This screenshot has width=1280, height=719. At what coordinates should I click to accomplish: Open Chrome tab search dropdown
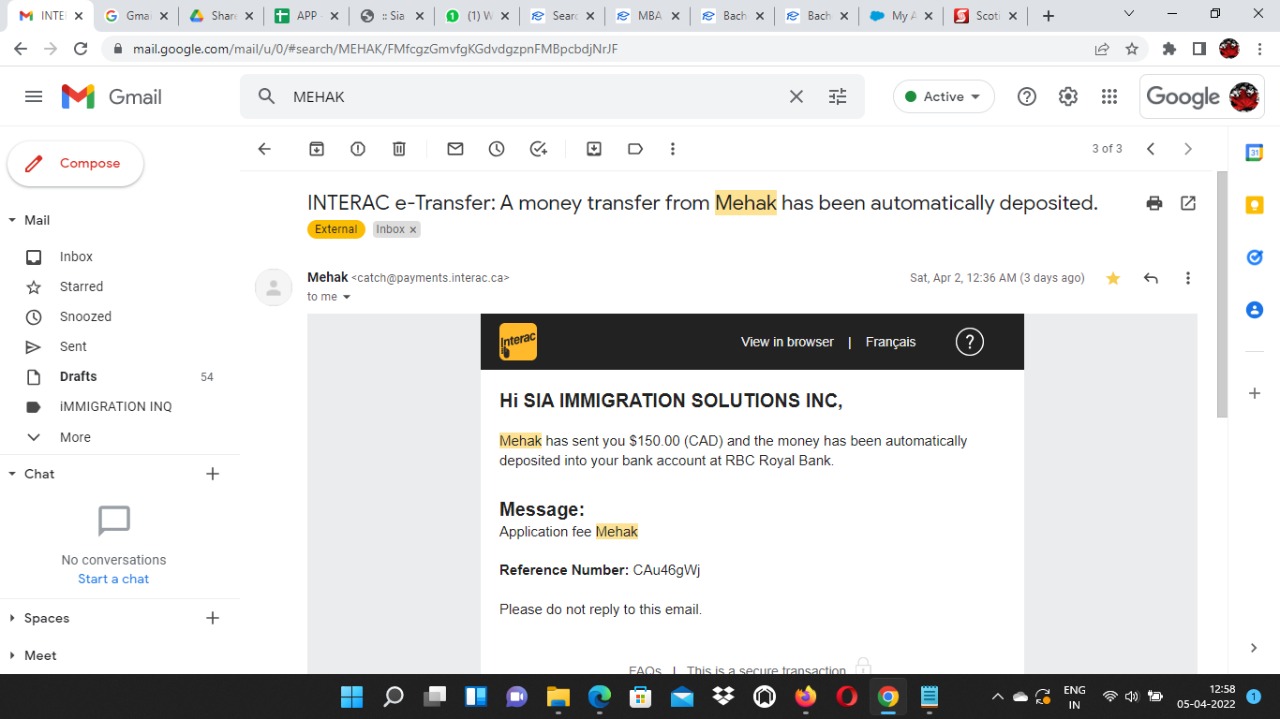(x=1129, y=14)
